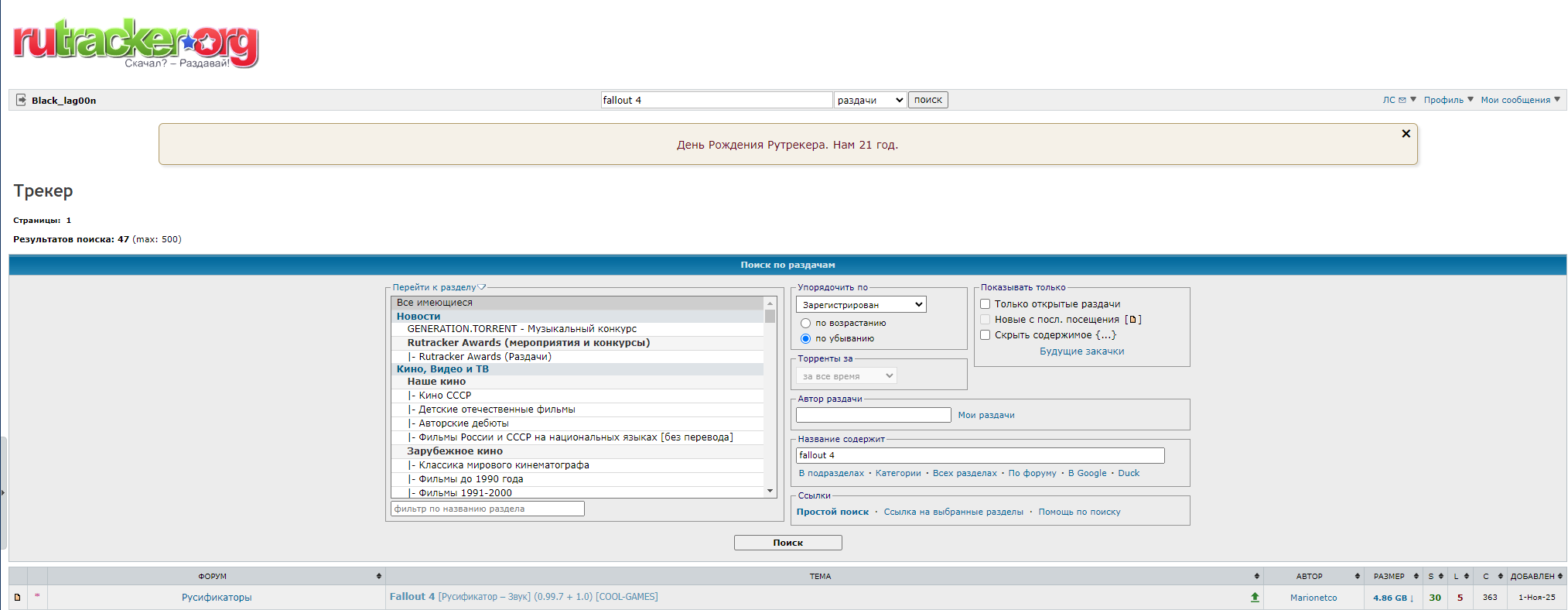This screenshot has width=1568, height=610.
Task: Select the Новости section heading
Action: [x=577, y=316]
